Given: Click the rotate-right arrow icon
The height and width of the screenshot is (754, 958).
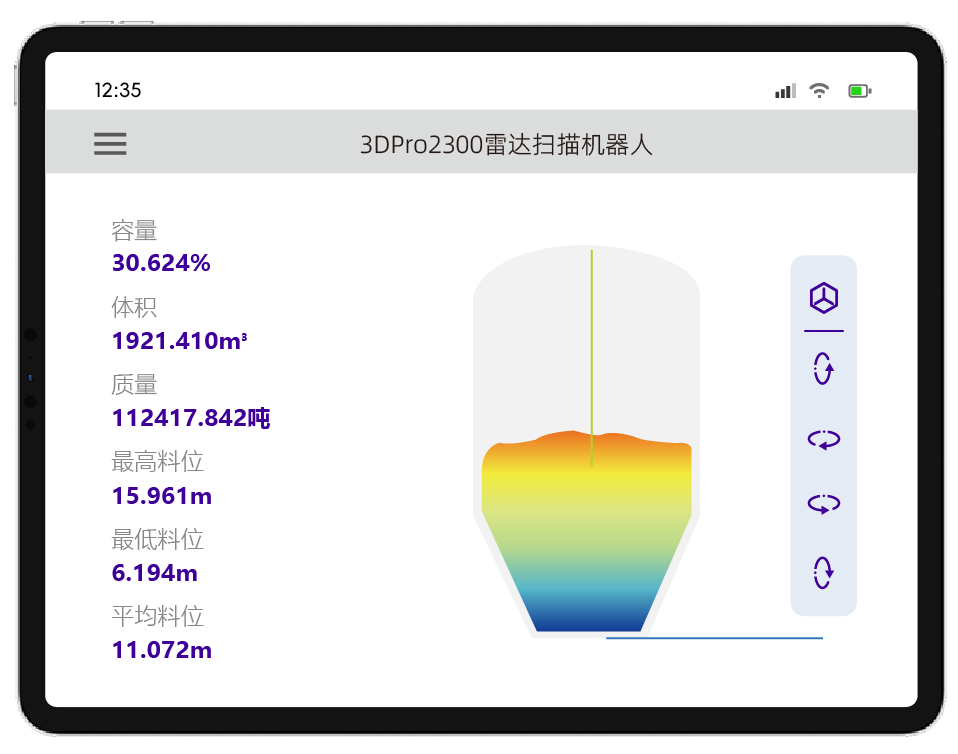Looking at the screenshot, I should [823, 503].
